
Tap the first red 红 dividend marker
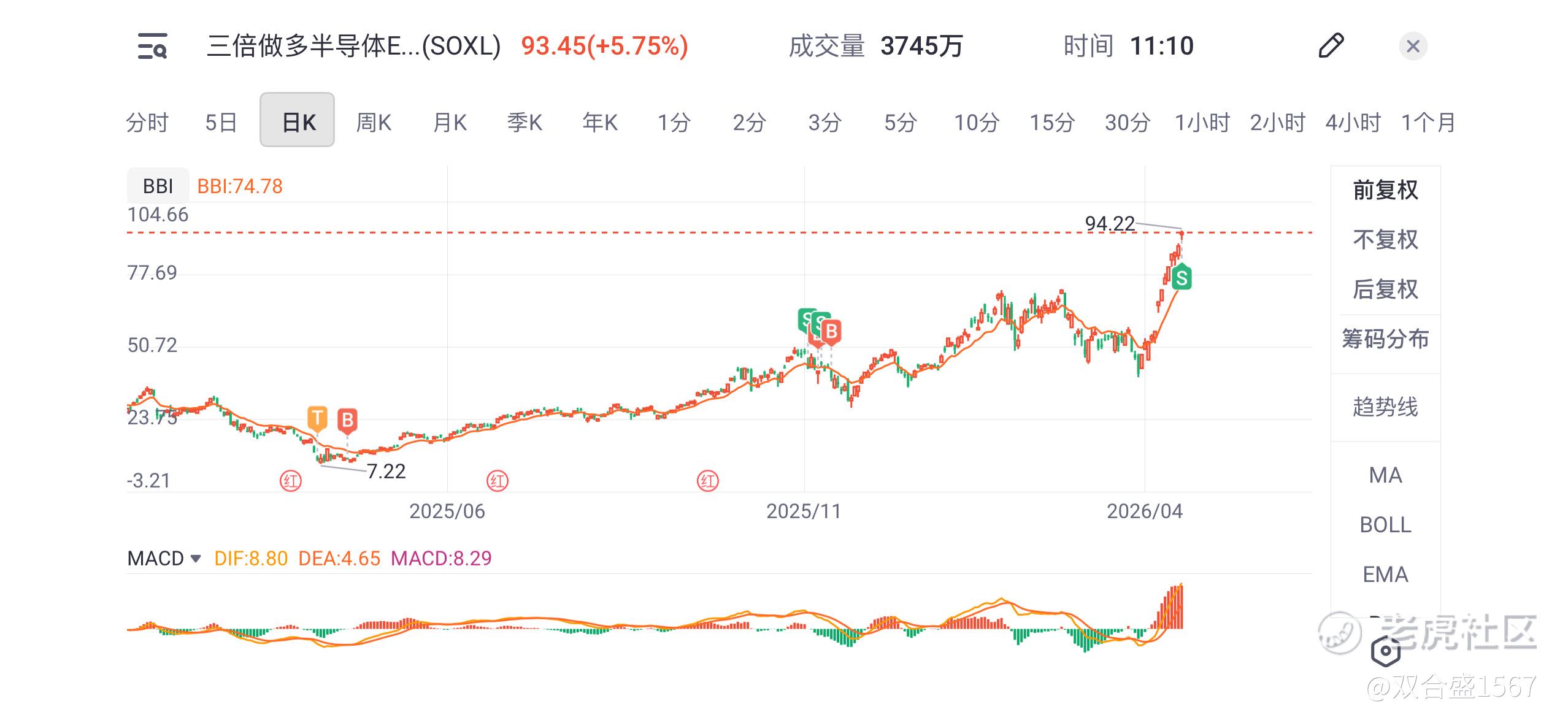pyautogui.click(x=291, y=481)
